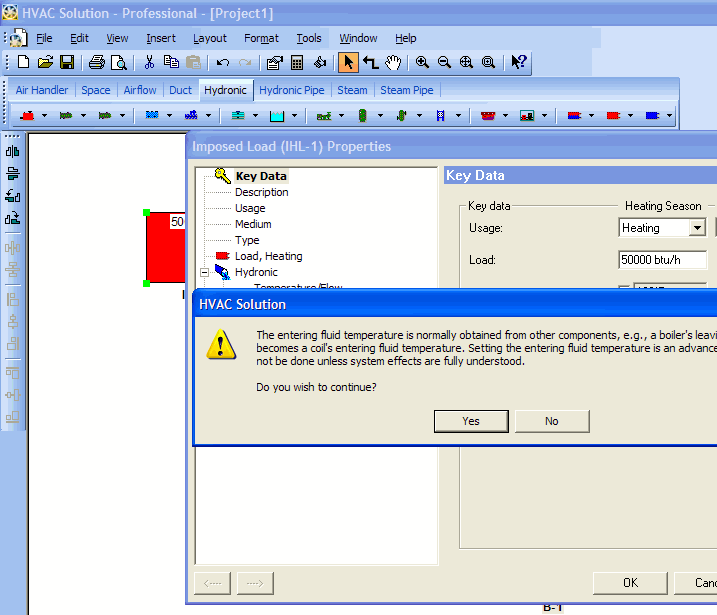Open dropdown arrow next to cyan tank icon

294,116
